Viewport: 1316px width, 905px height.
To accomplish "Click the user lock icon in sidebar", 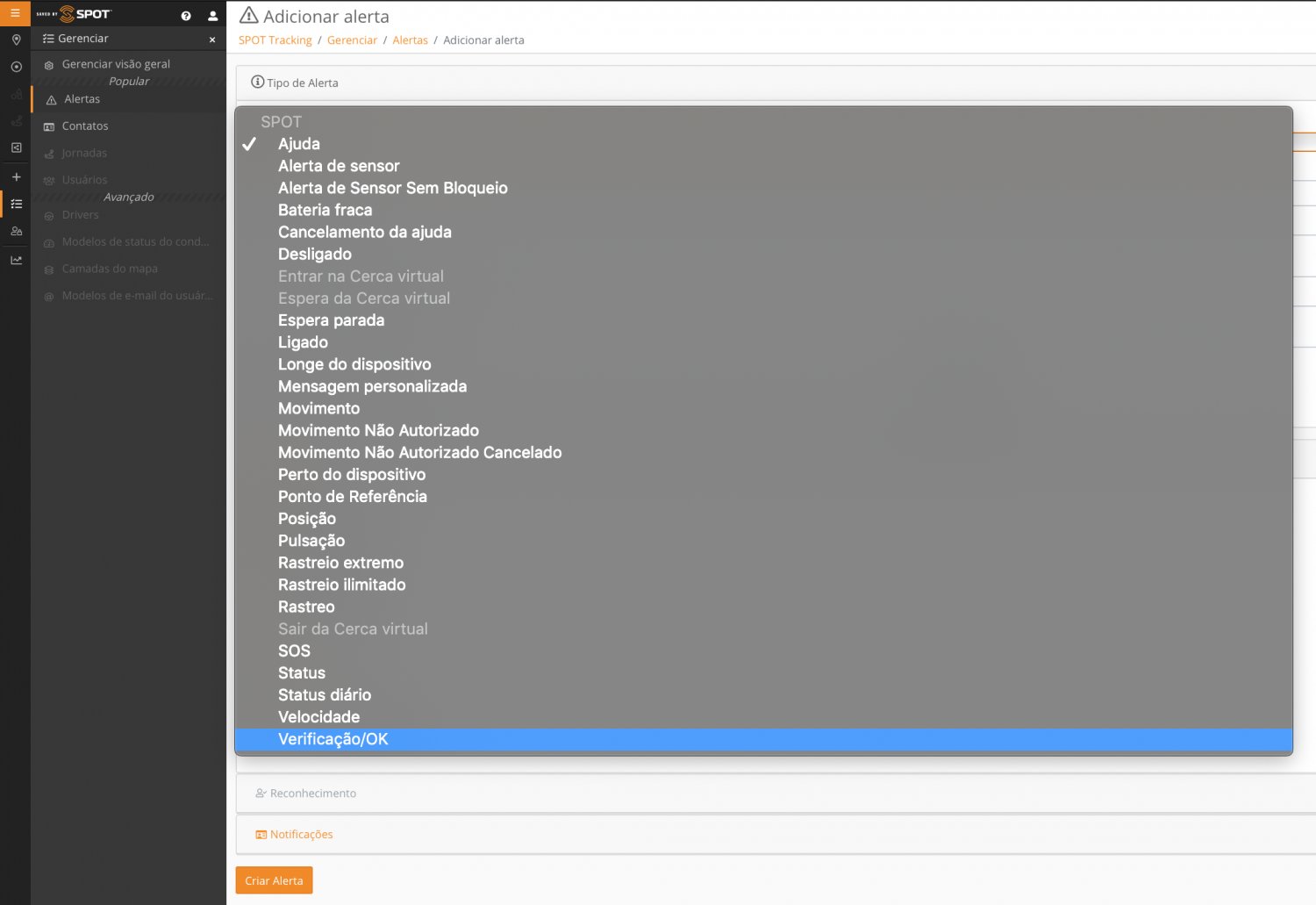I will (16, 232).
